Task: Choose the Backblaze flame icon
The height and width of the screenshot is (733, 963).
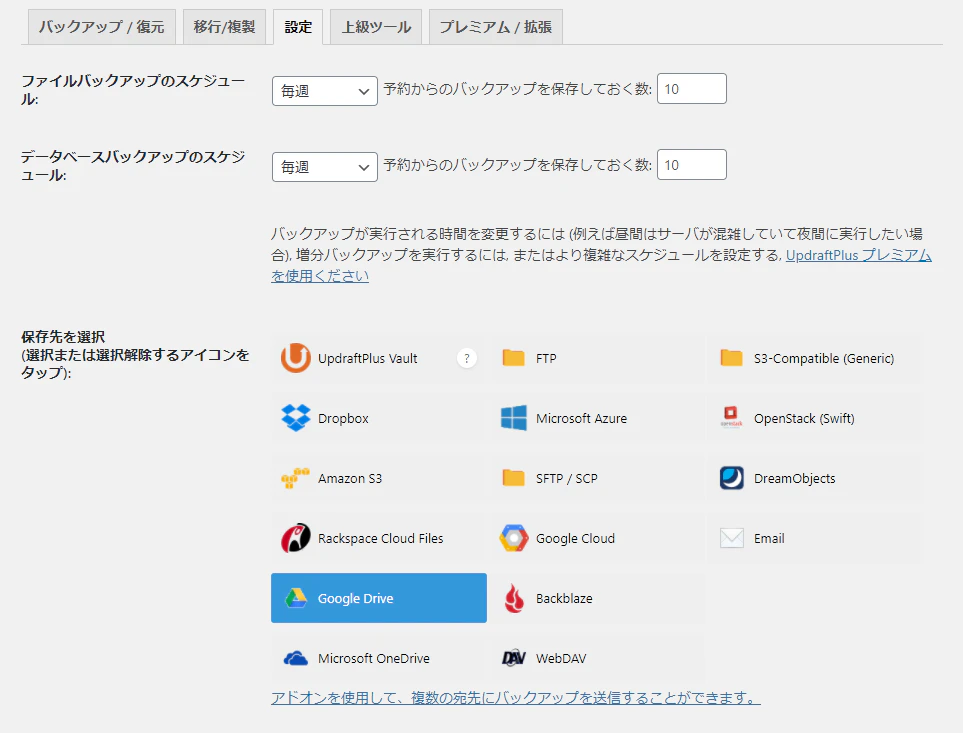Action: tap(513, 599)
